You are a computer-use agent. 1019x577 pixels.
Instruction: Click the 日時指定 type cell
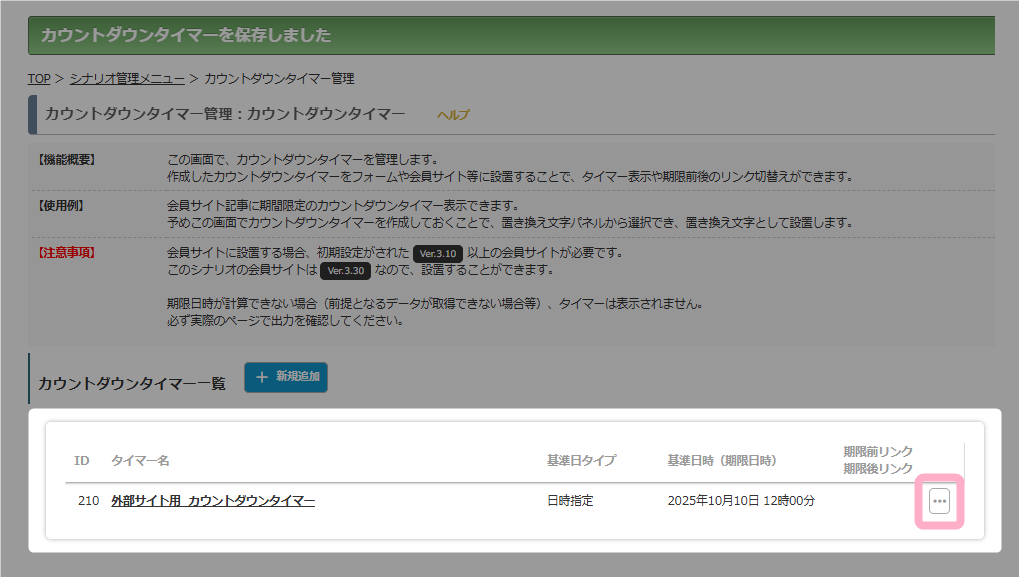(570, 500)
